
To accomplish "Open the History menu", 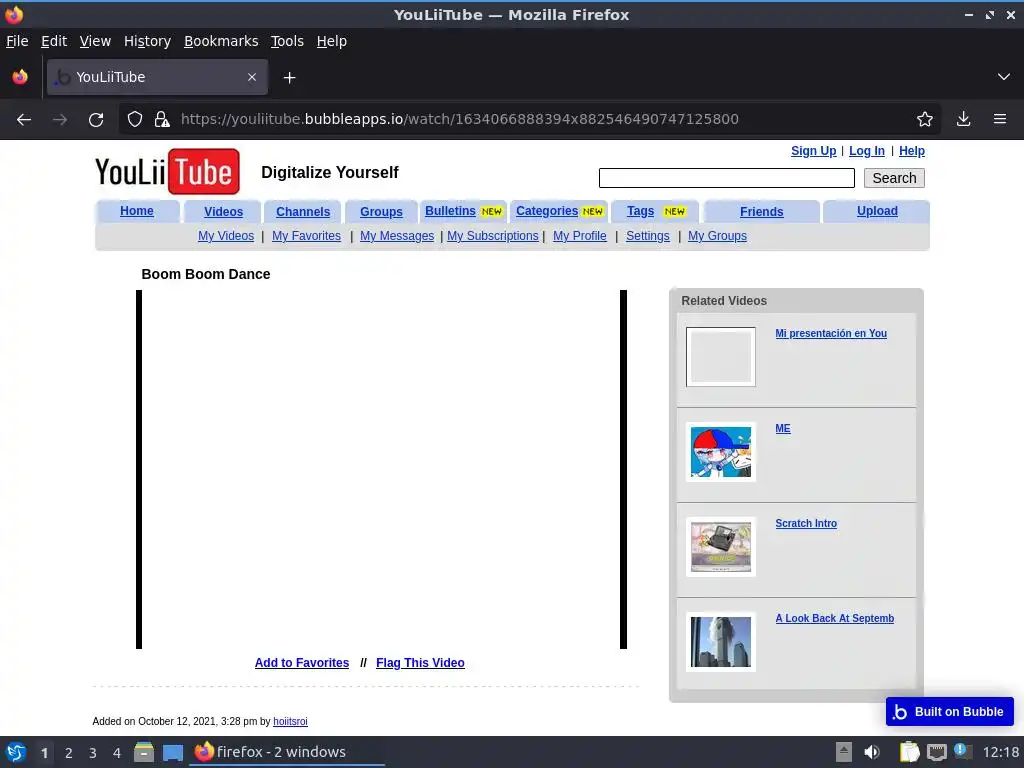I will (x=147, y=41).
